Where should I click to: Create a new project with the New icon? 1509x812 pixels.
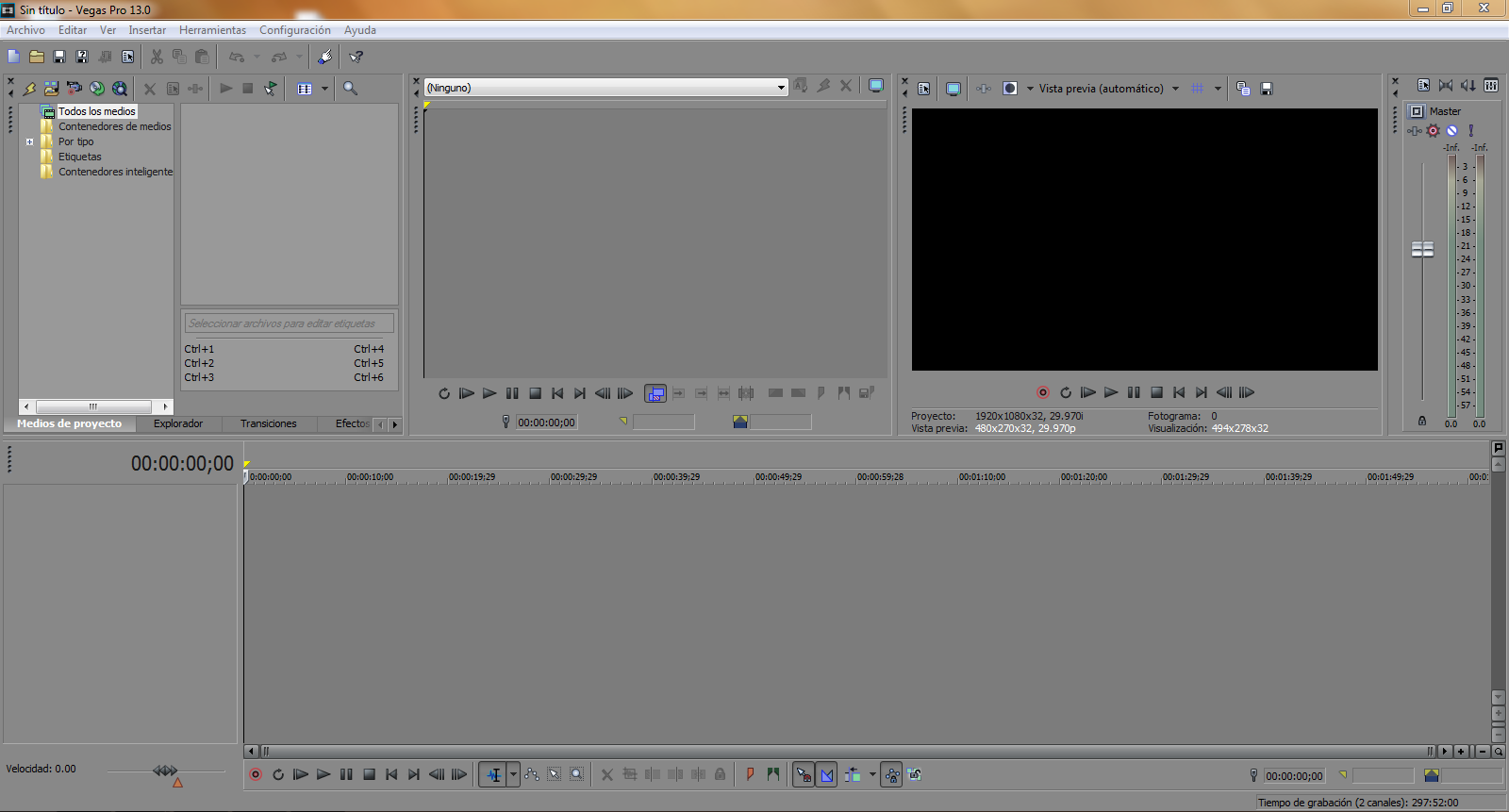click(x=13, y=57)
